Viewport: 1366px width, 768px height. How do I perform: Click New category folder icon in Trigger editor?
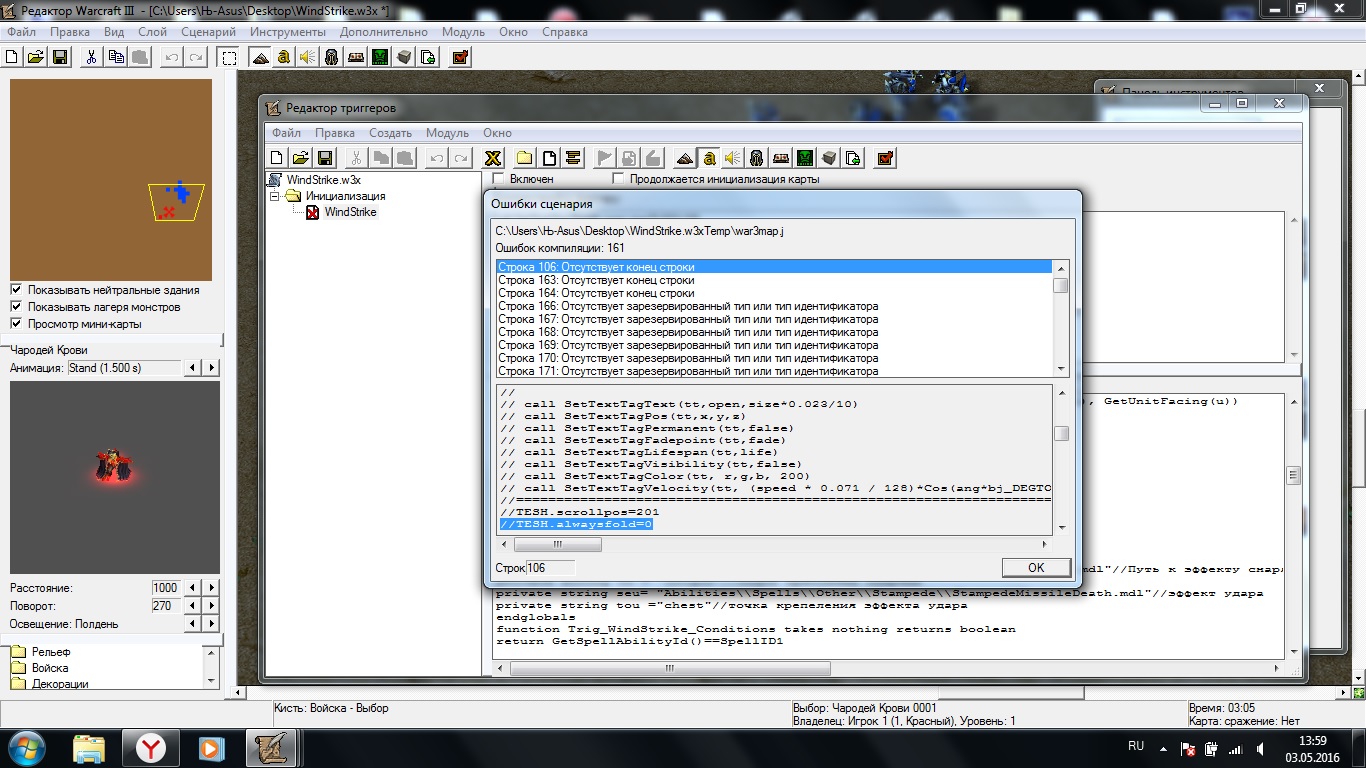(x=524, y=158)
